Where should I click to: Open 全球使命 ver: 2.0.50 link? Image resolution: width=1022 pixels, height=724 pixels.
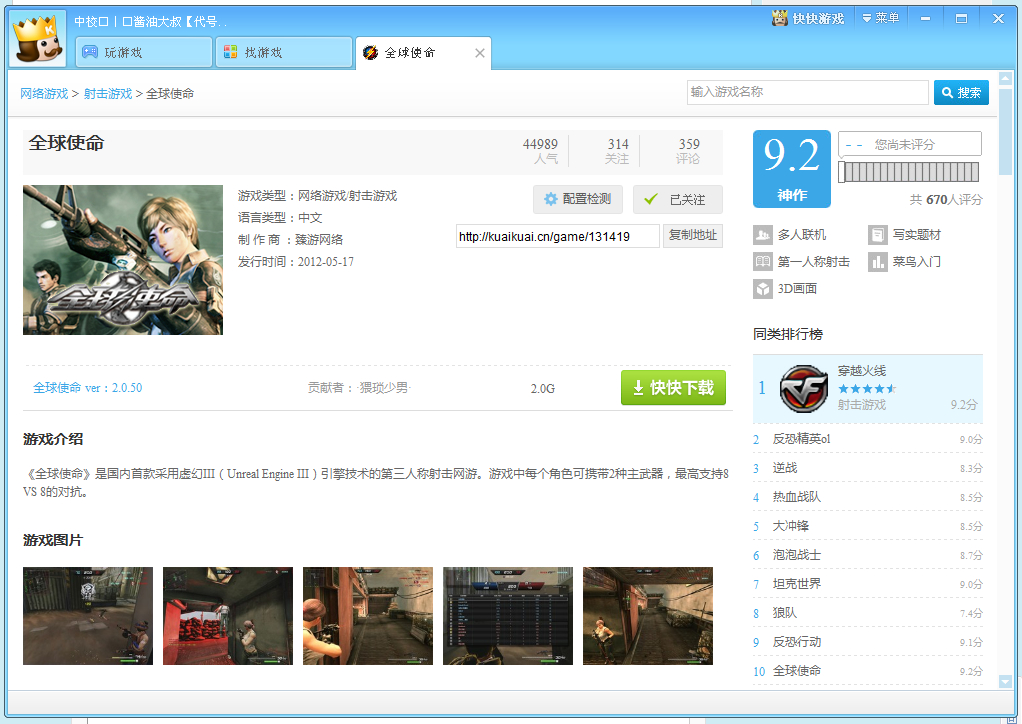[x=87, y=388]
